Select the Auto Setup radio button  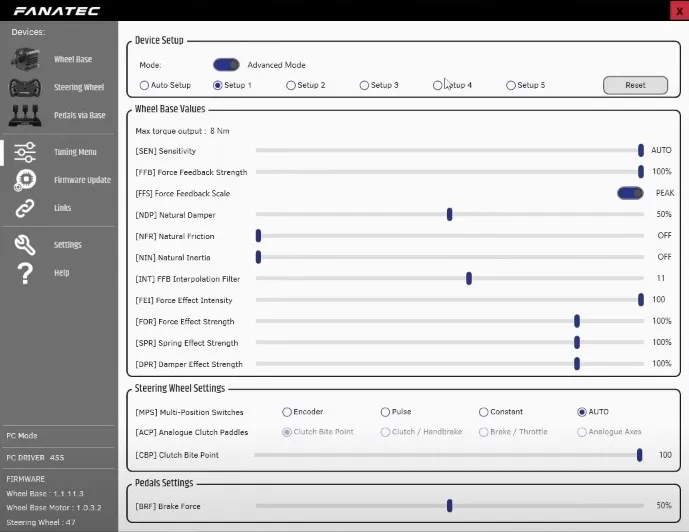coord(144,85)
